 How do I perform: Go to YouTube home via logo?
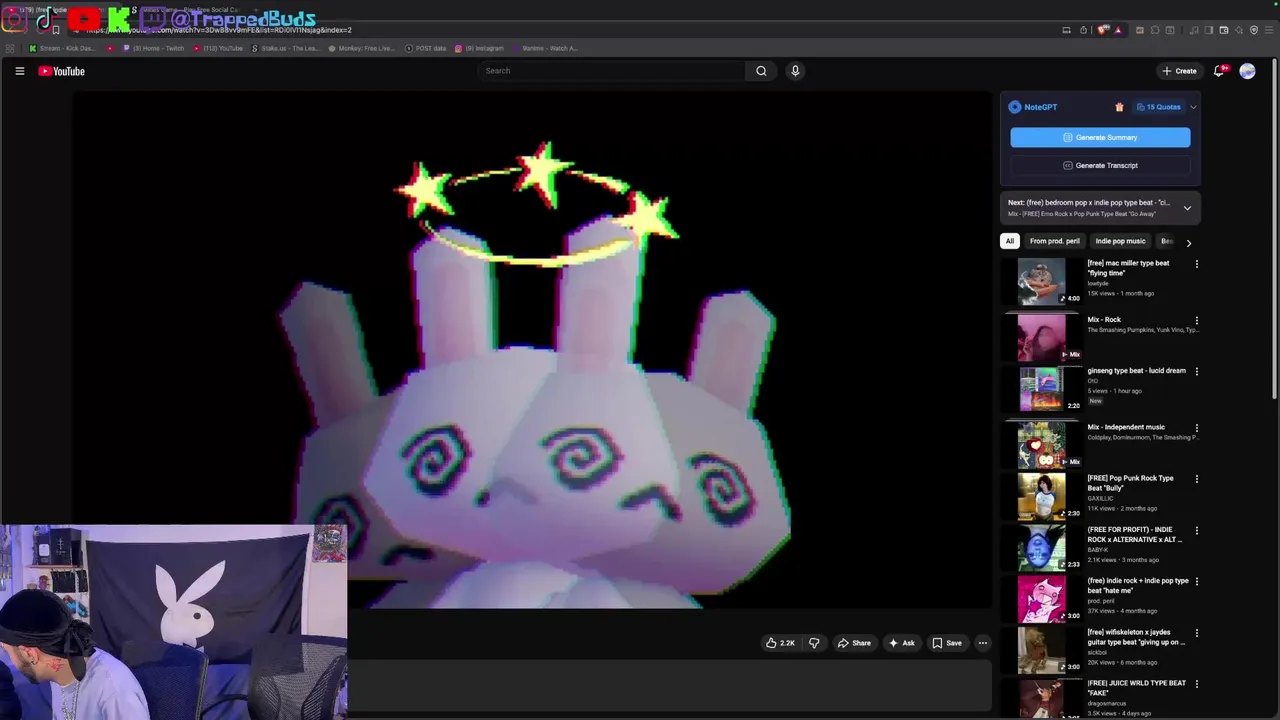(x=61, y=71)
